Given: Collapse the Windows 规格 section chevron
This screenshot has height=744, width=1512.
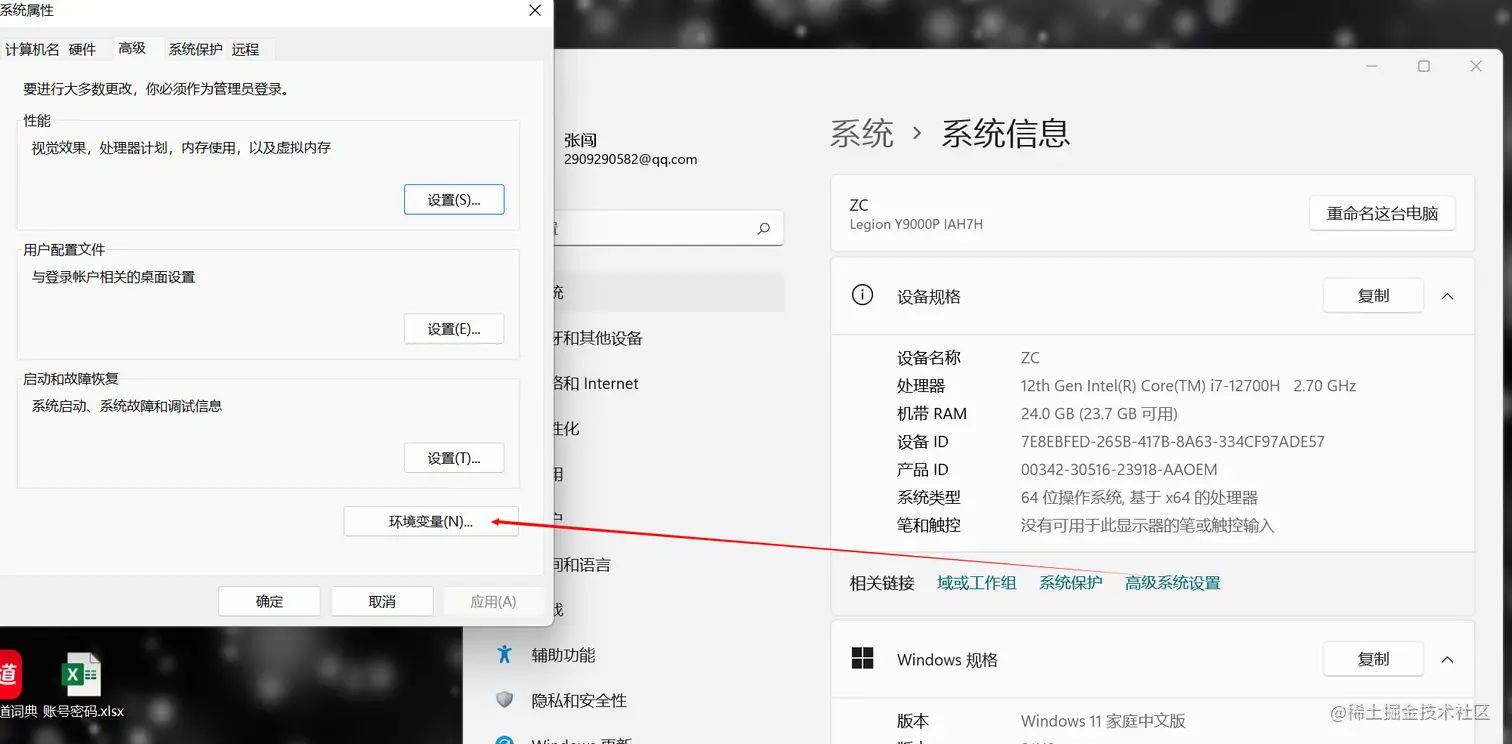Looking at the screenshot, I should click(x=1447, y=659).
